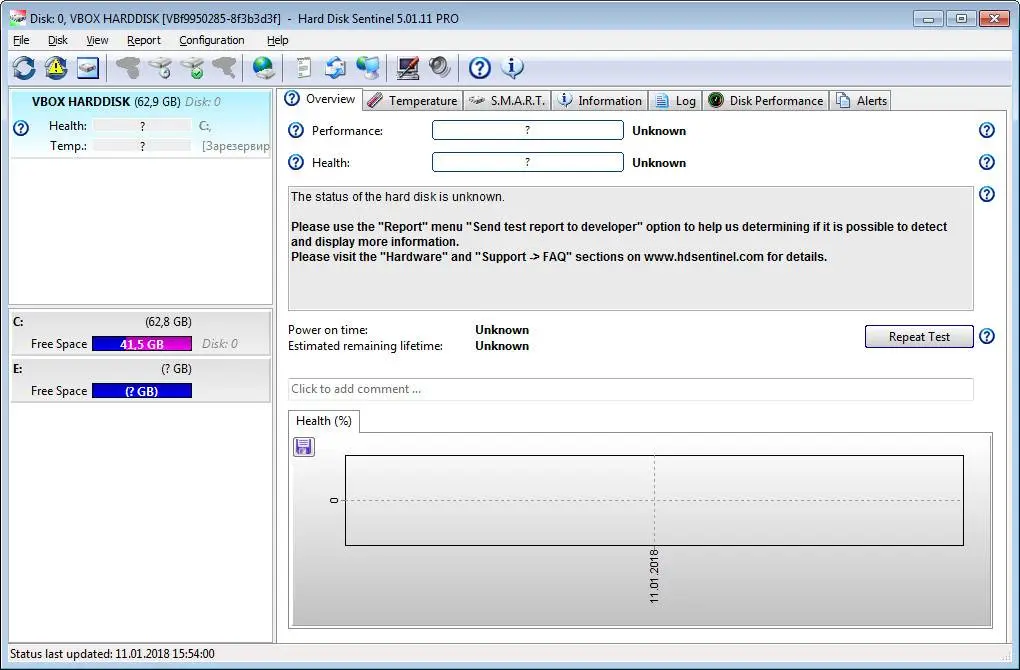Click the health graph plot area
The width and height of the screenshot is (1020, 670).
click(x=654, y=500)
